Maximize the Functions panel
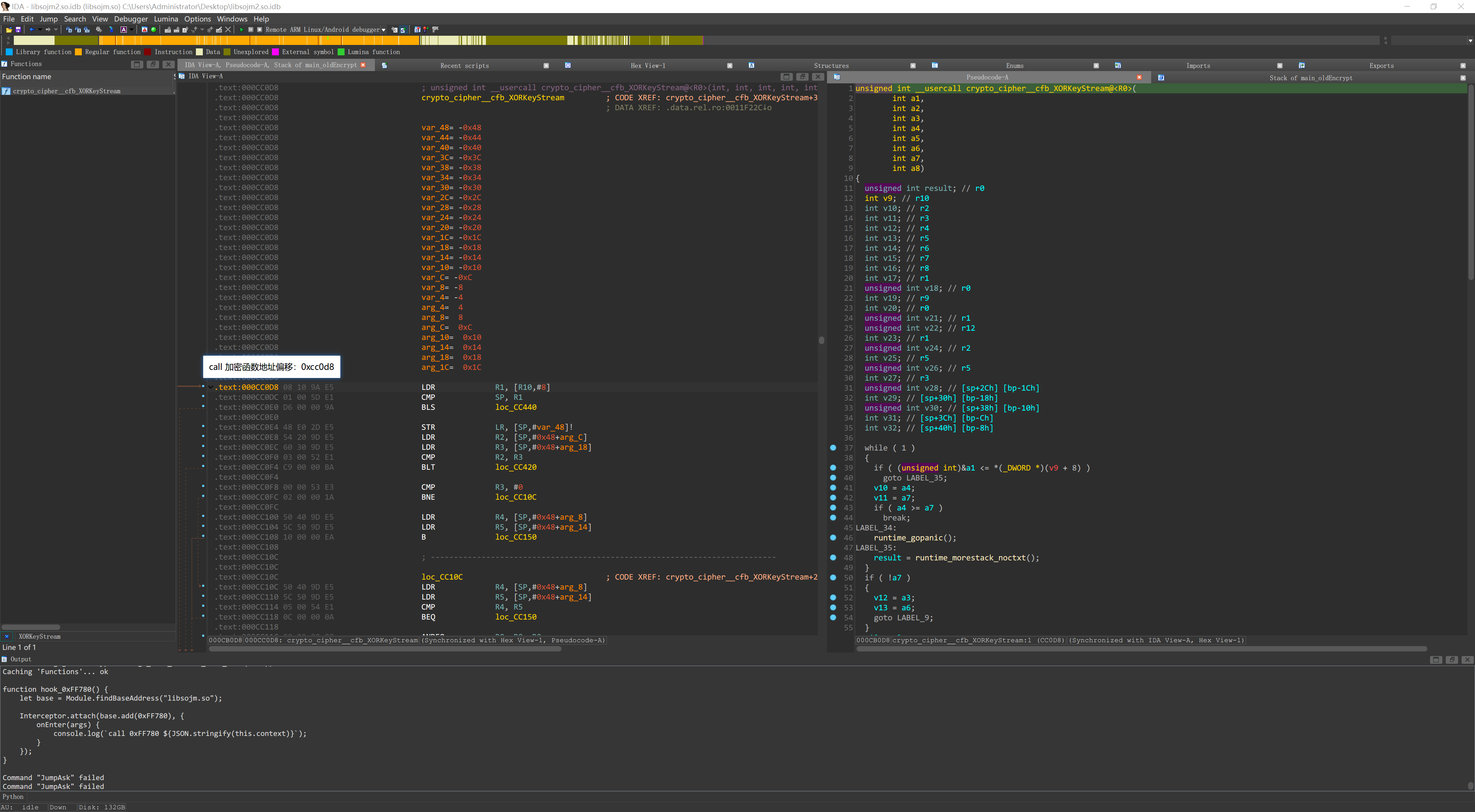Screen dimensions: 1475x812 [x=138, y=64]
